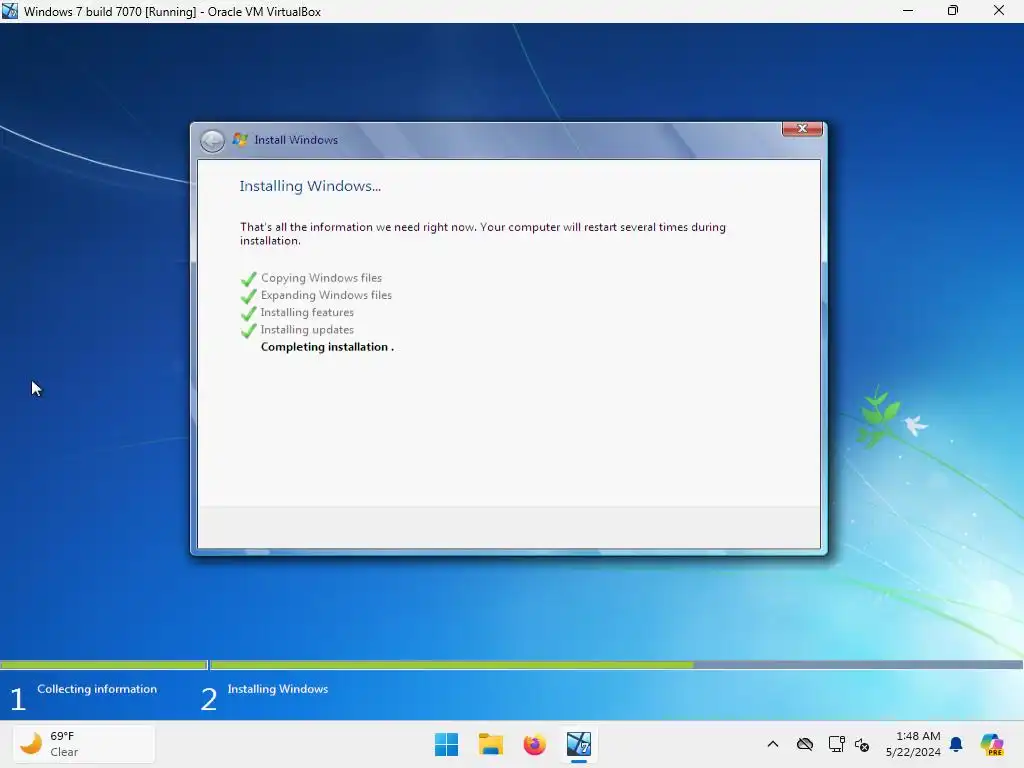Click the Collecting information progress bar
The width and height of the screenshot is (1024, 768).
pyautogui.click(x=104, y=665)
